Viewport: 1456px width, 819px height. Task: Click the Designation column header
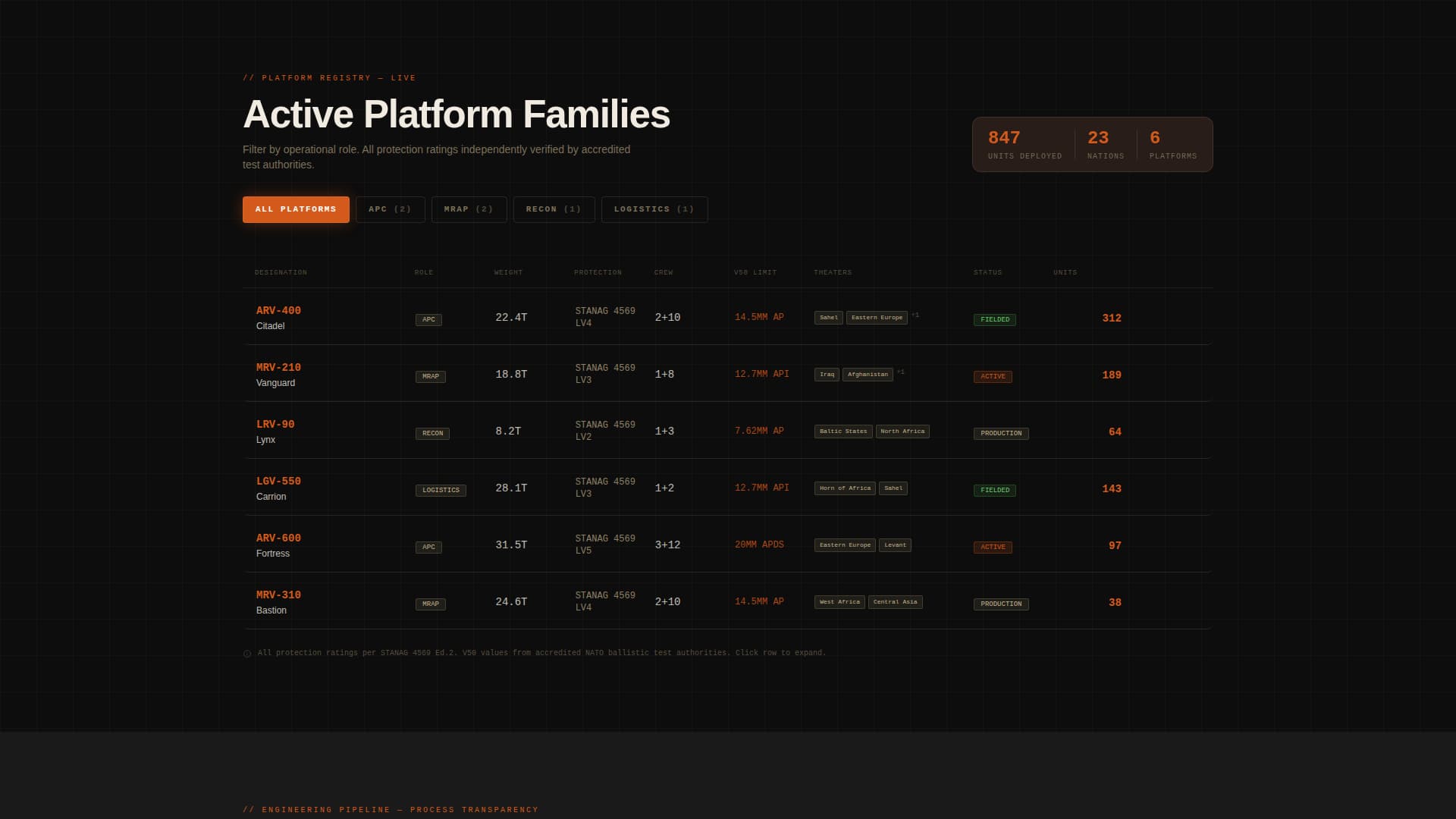(281, 272)
